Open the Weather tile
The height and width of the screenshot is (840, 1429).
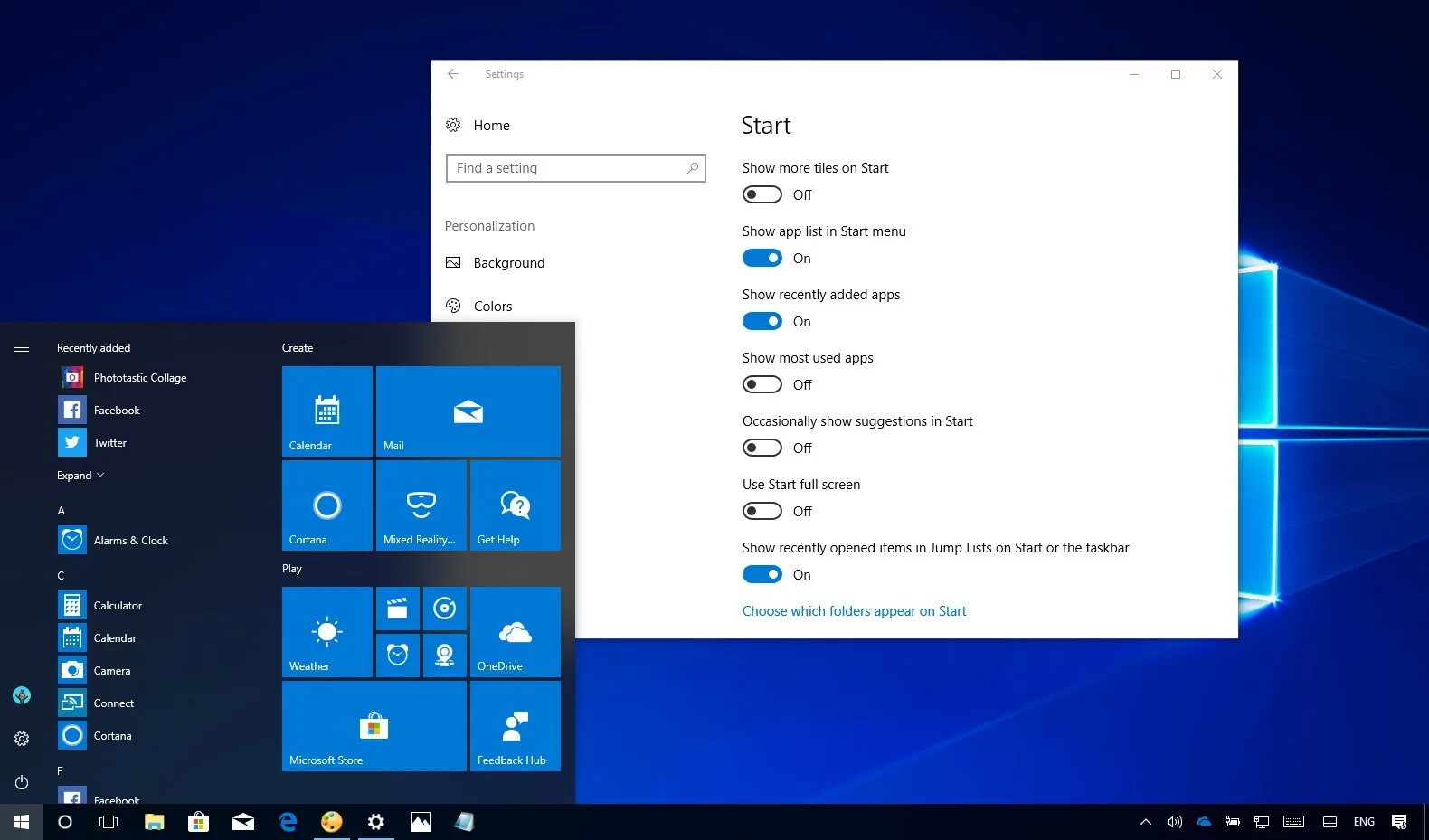(327, 632)
